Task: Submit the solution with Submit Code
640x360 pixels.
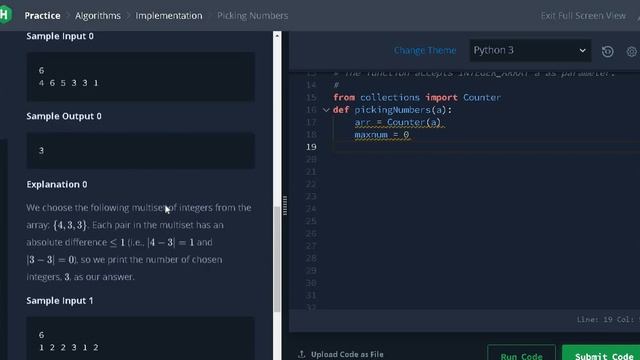Action: coord(602,354)
